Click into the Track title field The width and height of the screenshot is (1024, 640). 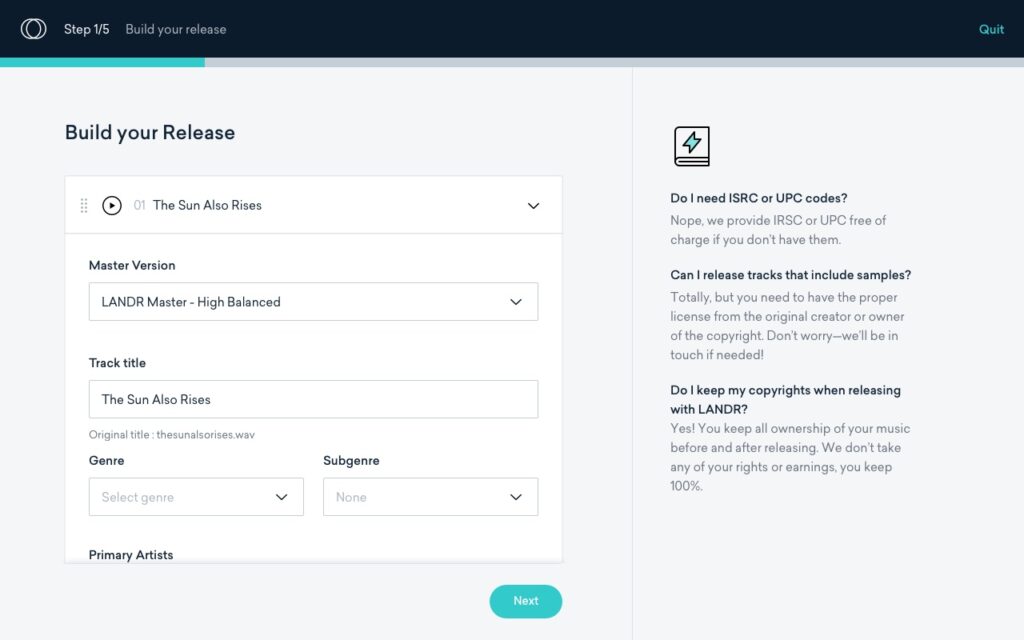(x=313, y=399)
